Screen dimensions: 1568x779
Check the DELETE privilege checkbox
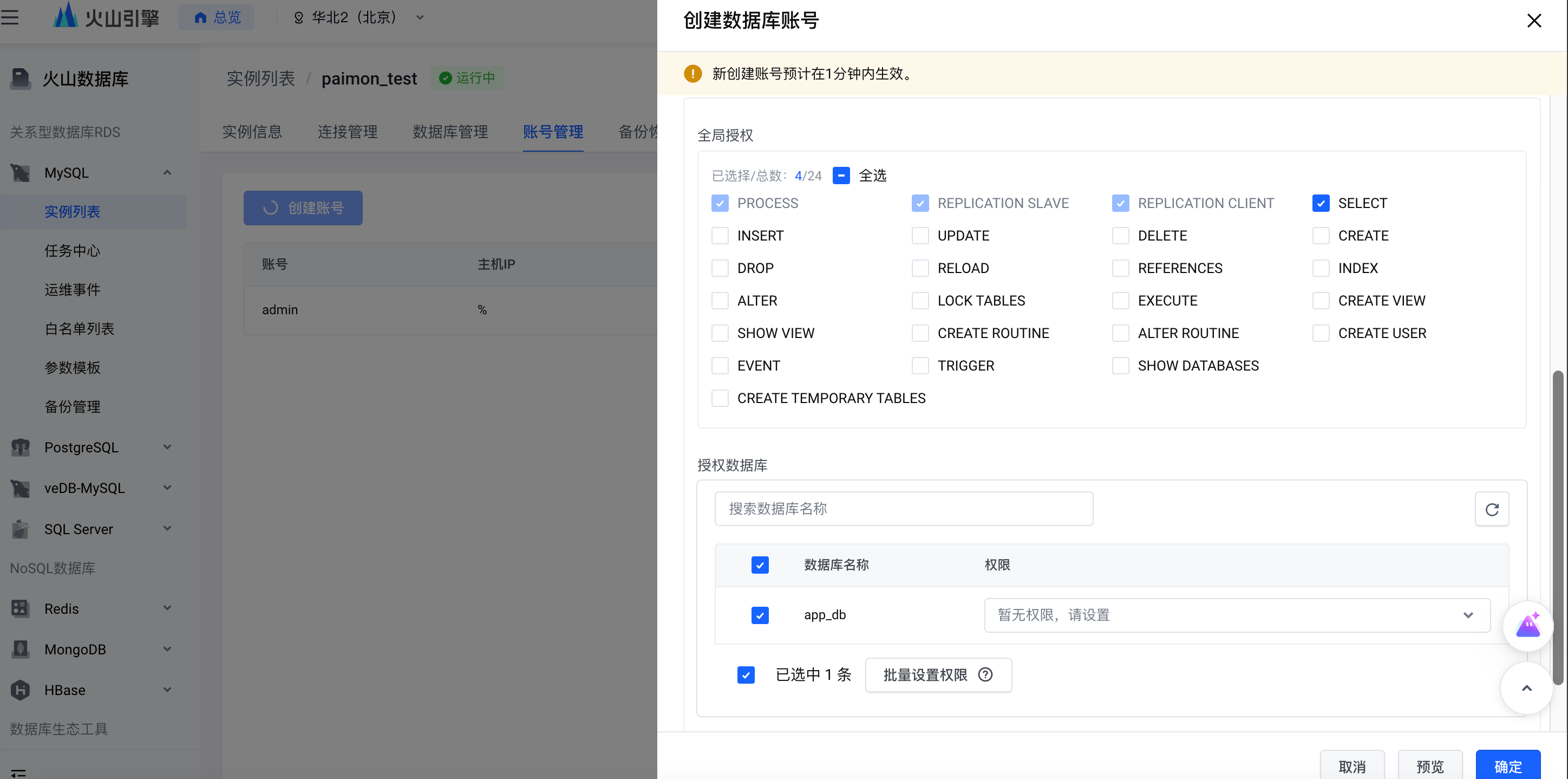[1120, 236]
